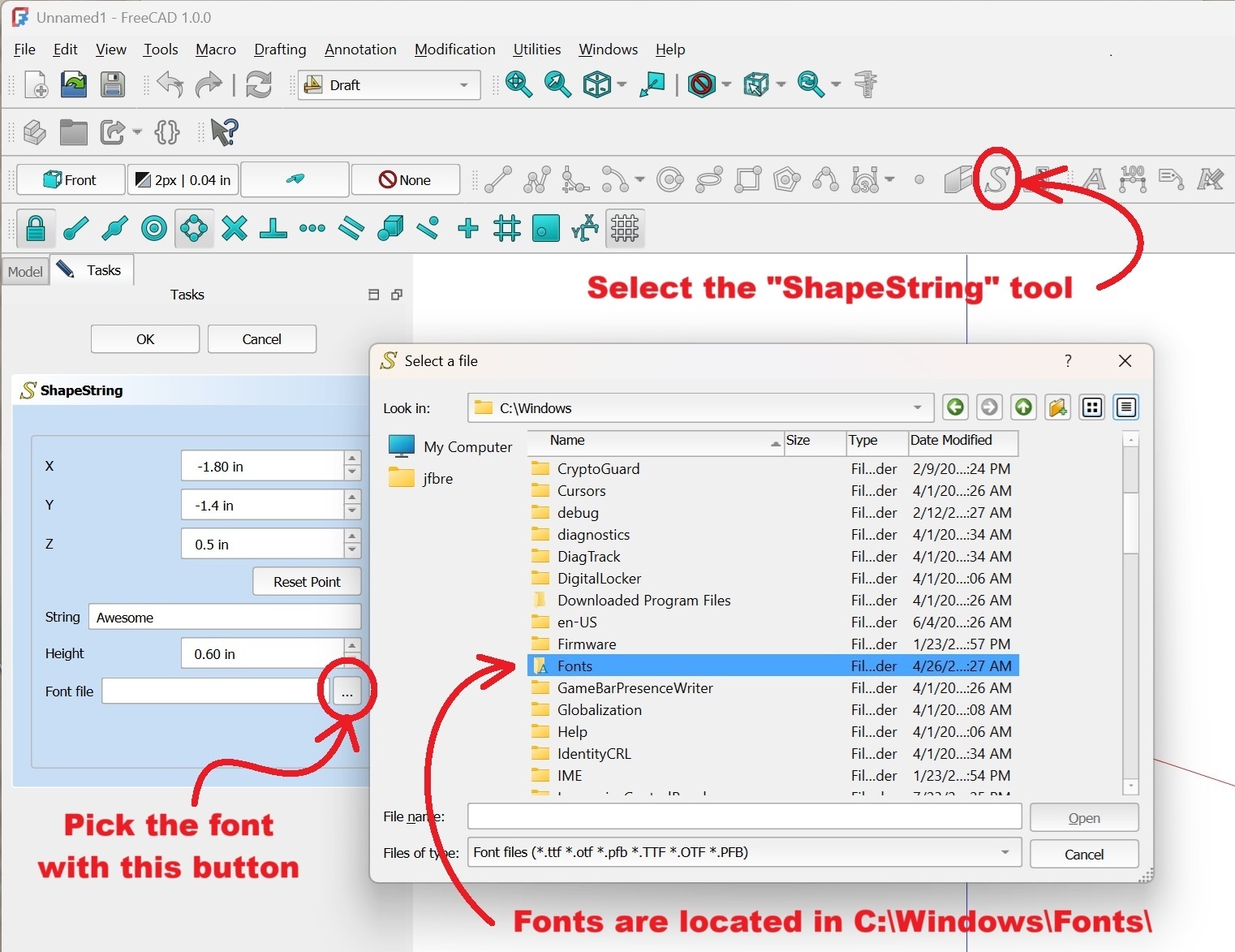Toggle snap to midpoint
Viewport: 1235px width, 952px height.
[114, 229]
